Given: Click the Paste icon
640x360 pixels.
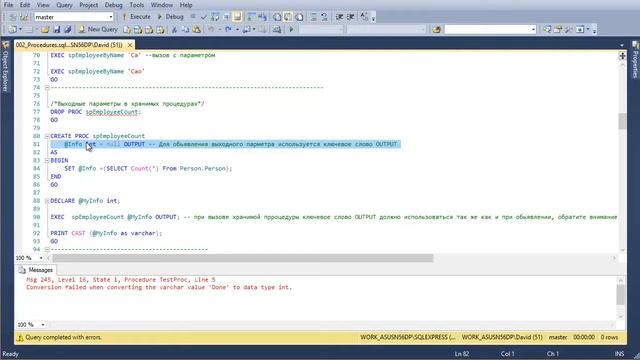Looking at the screenshot, I should [x=196, y=29].
